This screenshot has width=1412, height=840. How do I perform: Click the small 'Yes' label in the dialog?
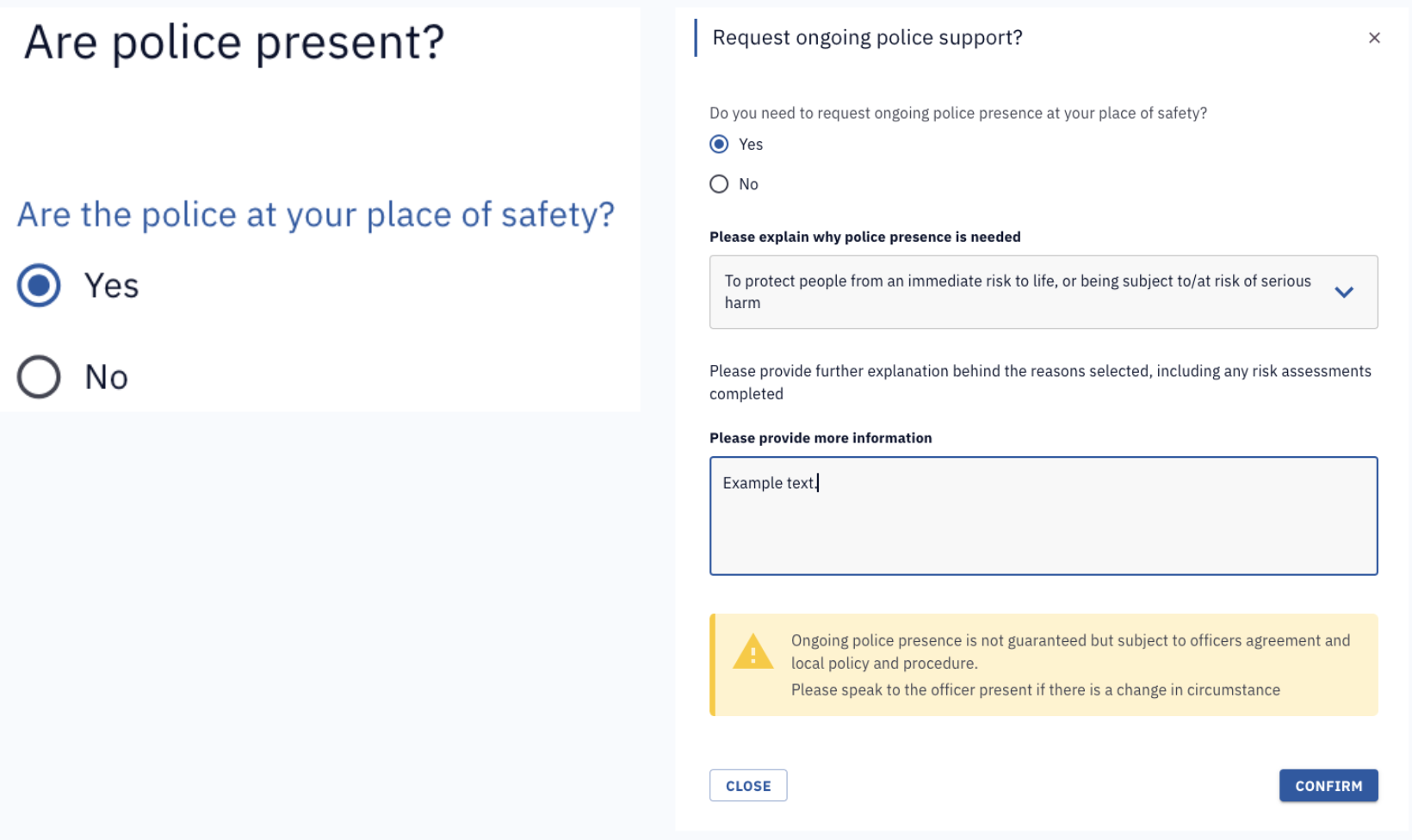coord(751,145)
